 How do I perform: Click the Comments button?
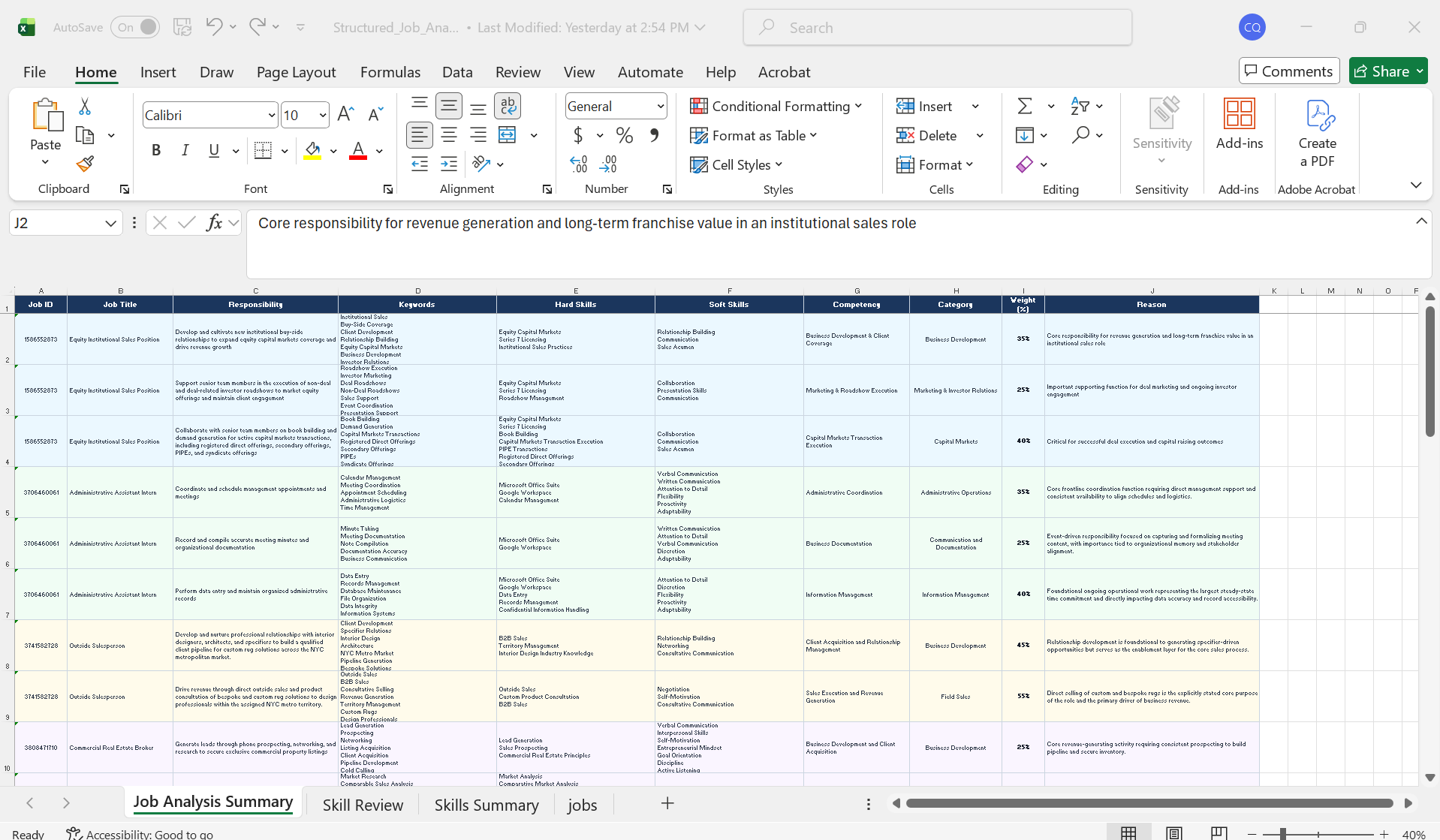[1289, 71]
